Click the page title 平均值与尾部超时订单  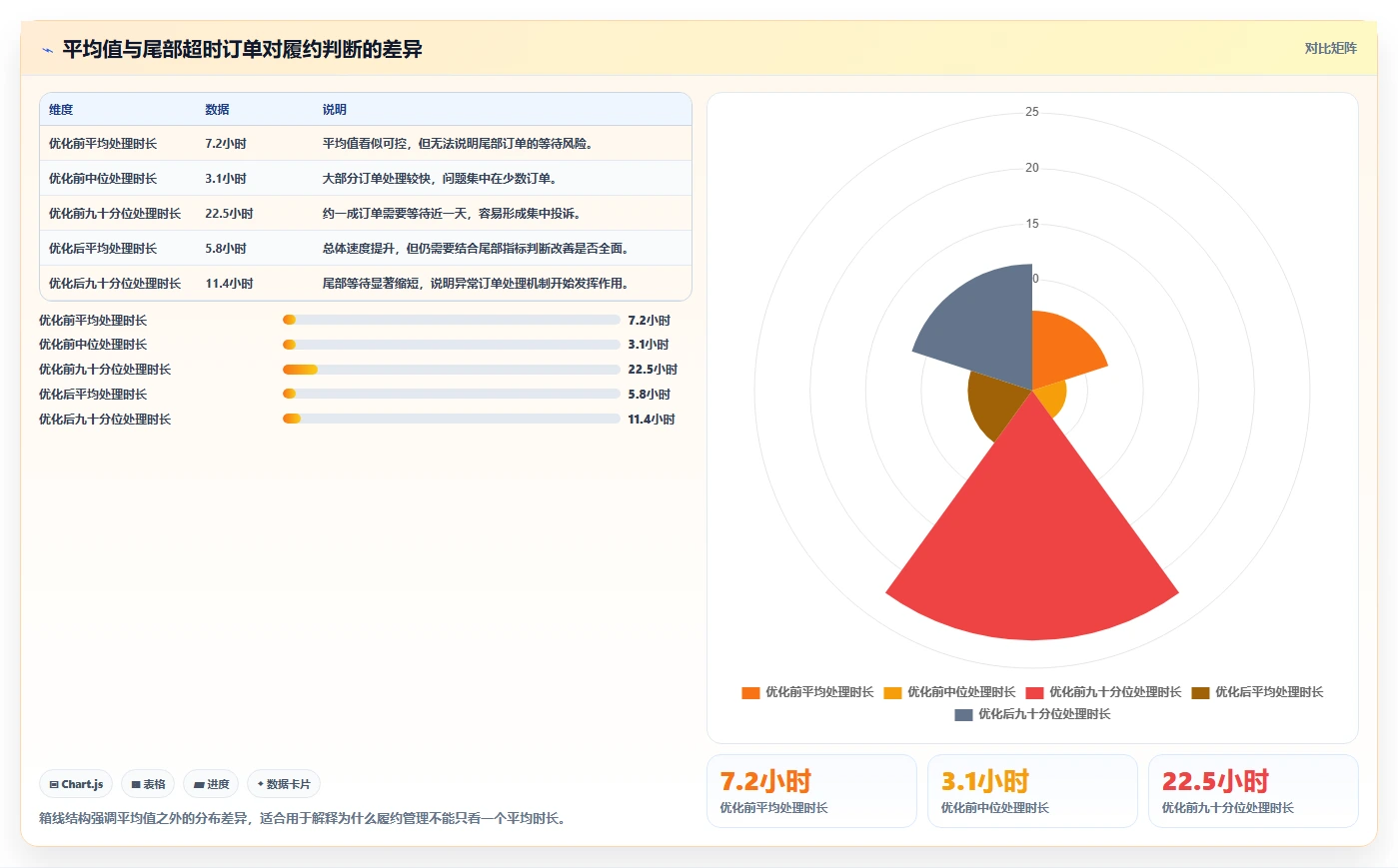243,49
